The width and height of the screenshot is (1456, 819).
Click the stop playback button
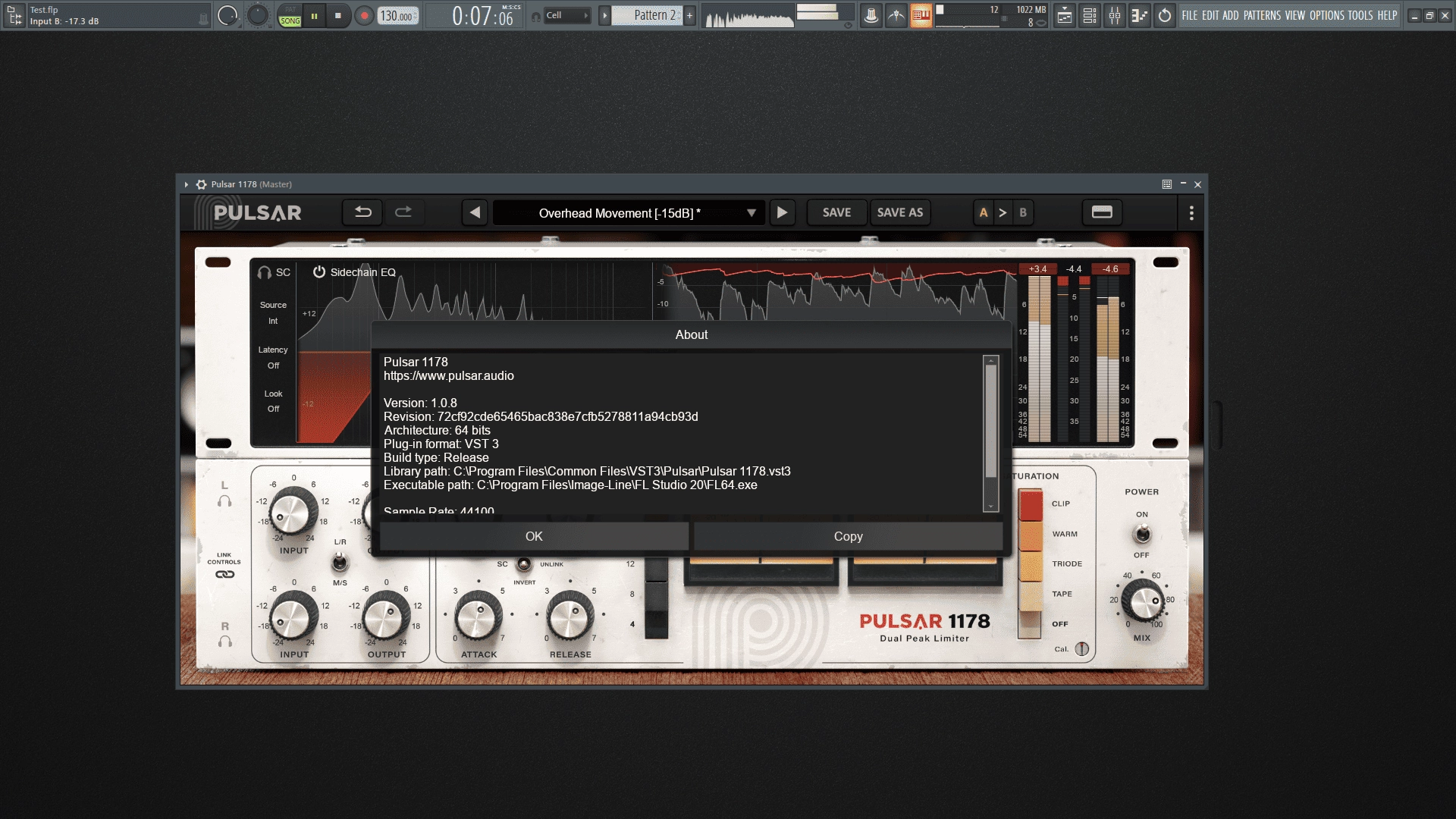338,16
